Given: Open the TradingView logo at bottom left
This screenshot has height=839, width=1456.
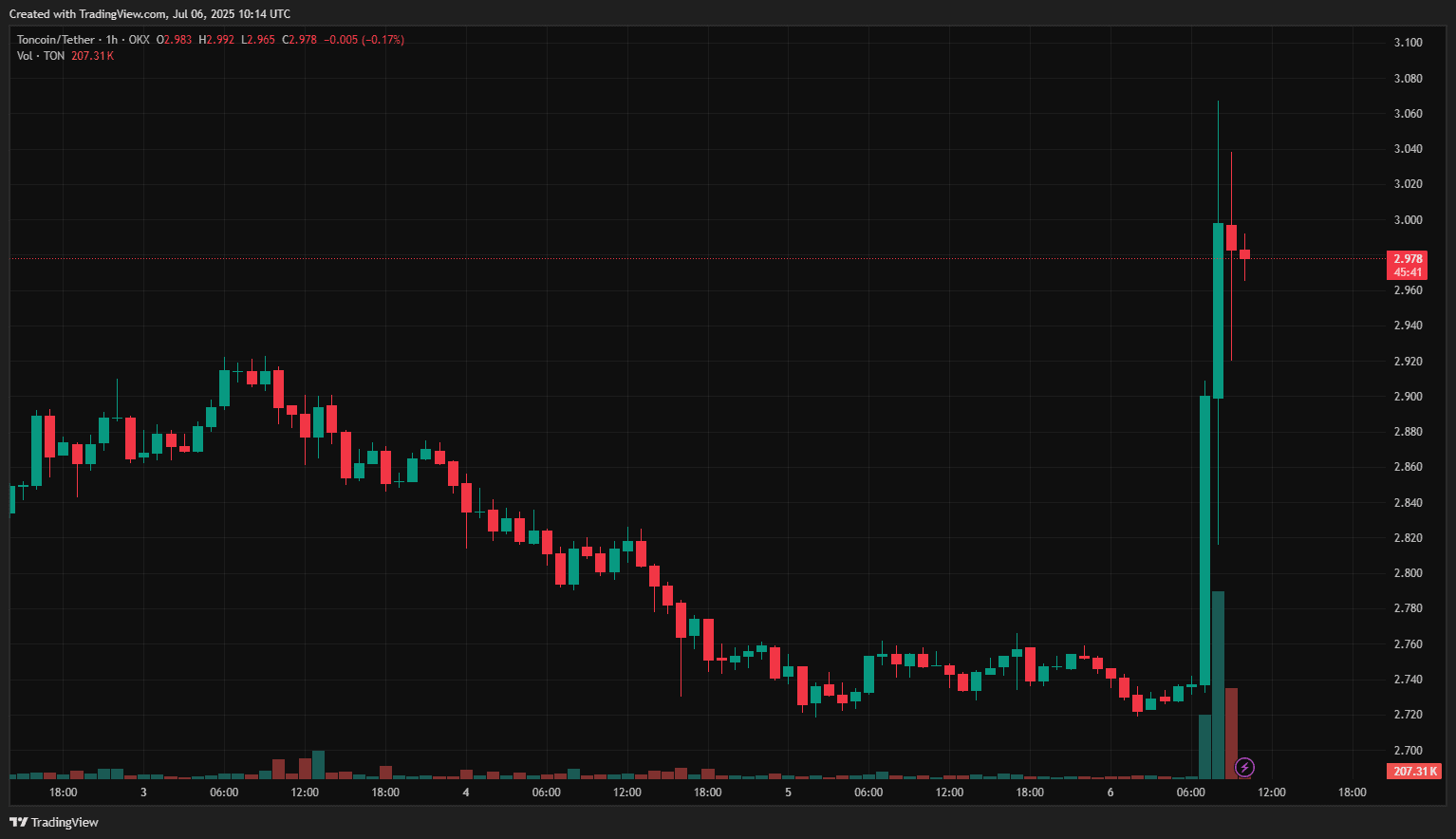Looking at the screenshot, I should [x=54, y=822].
